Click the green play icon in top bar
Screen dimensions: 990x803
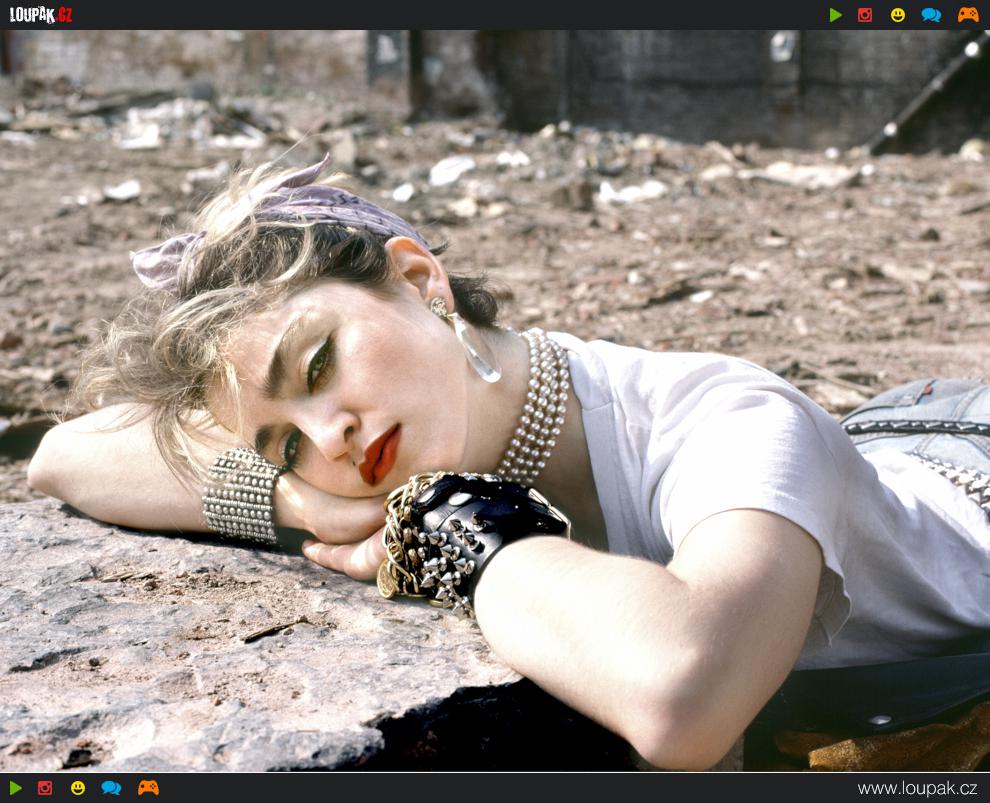click(835, 15)
